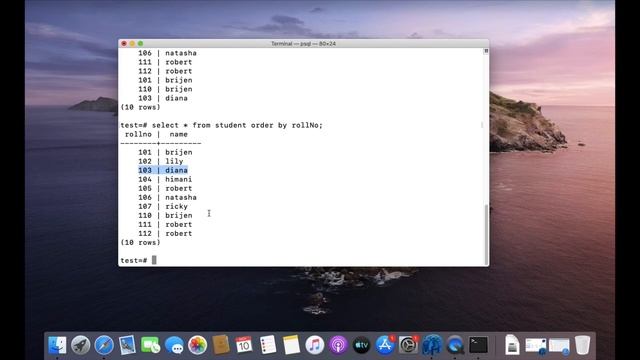Click the Terminal scrollbar thumb

(486, 235)
